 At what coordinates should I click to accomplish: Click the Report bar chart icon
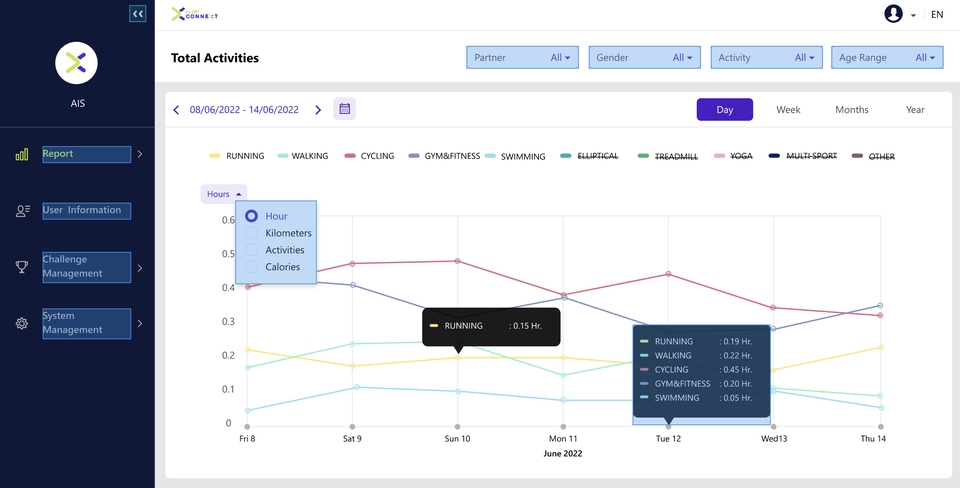(x=21, y=154)
